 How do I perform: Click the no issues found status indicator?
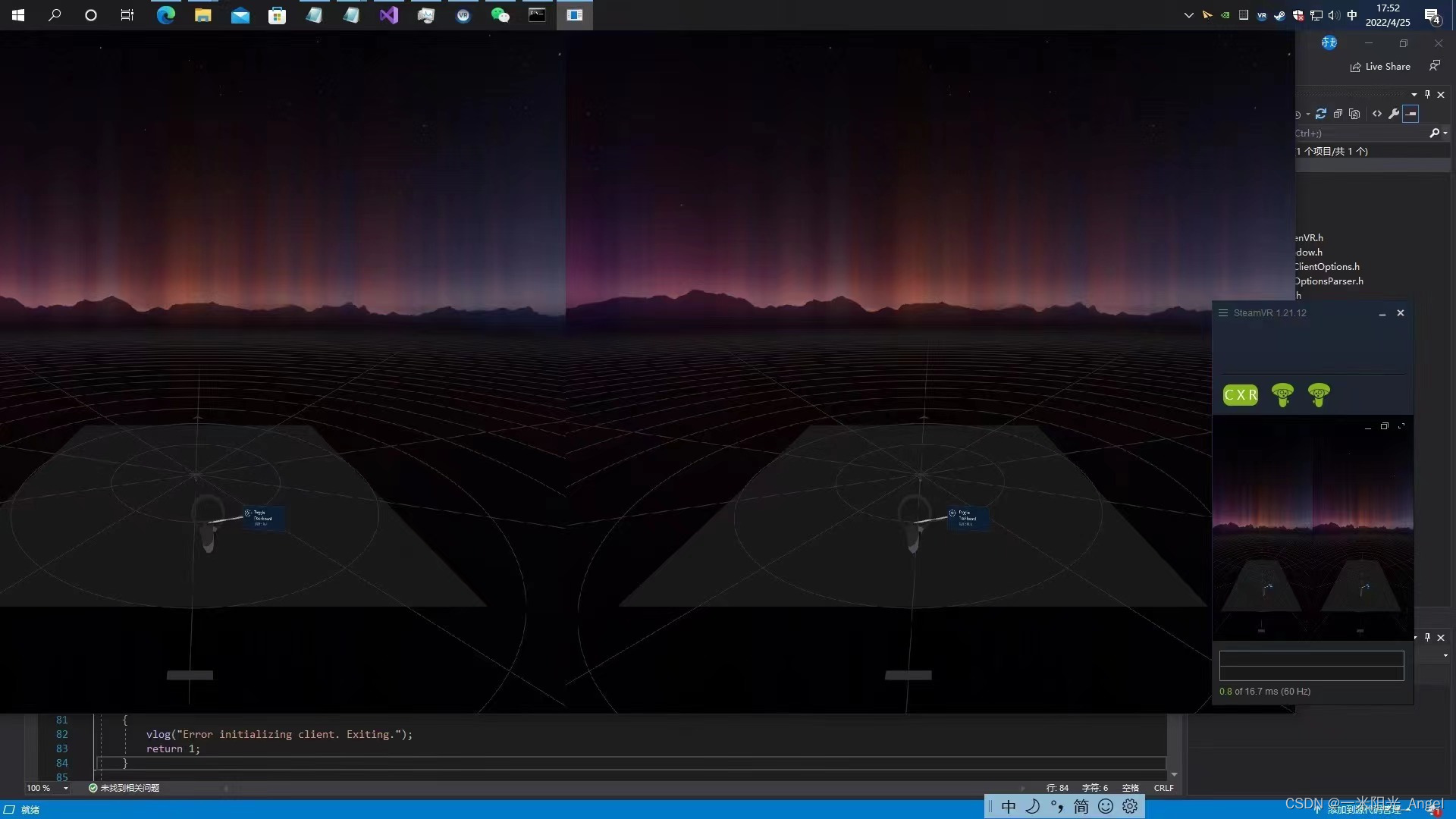point(124,789)
